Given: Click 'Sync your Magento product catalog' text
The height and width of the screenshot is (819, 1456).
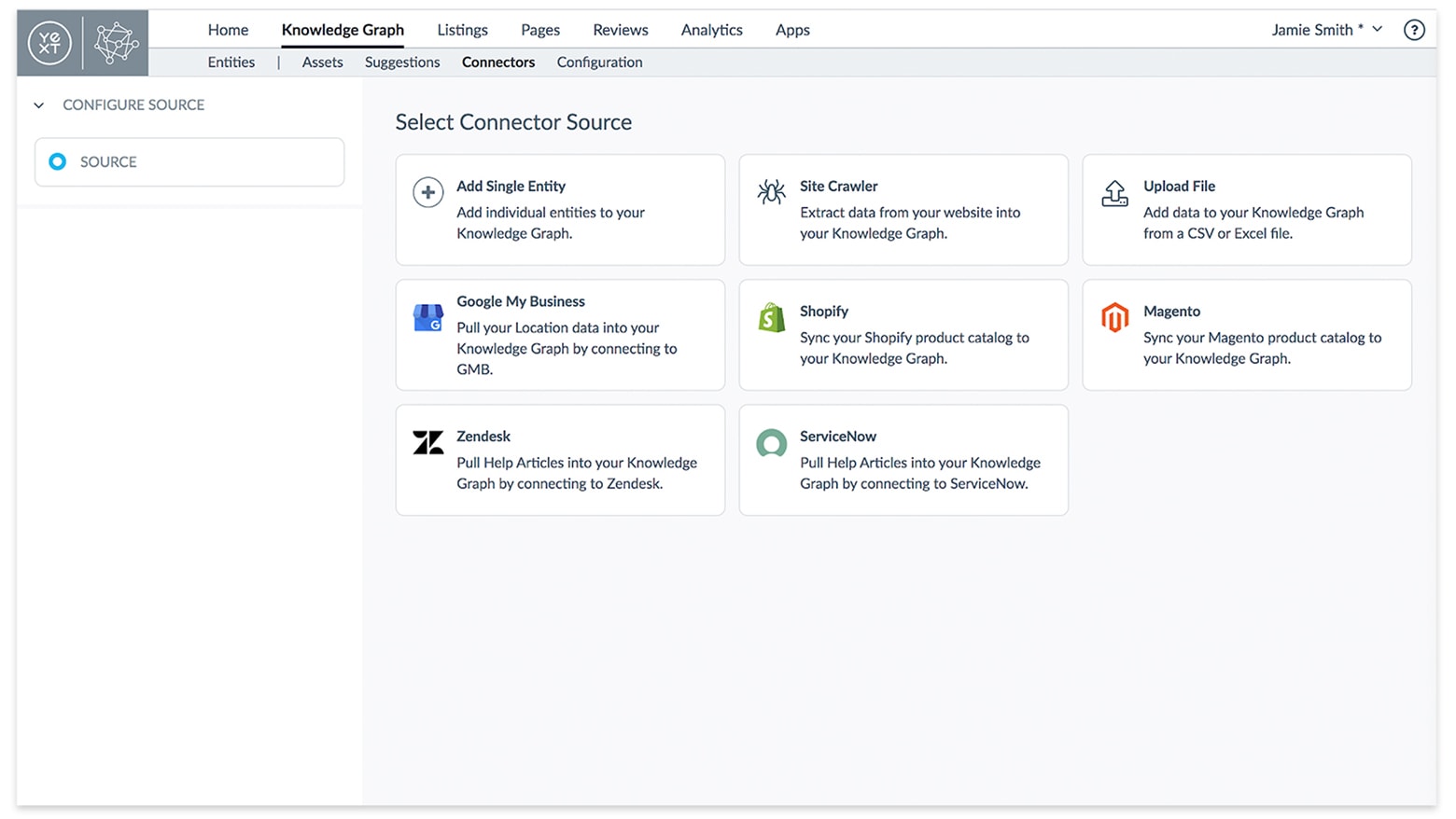Looking at the screenshot, I should 1262,338.
